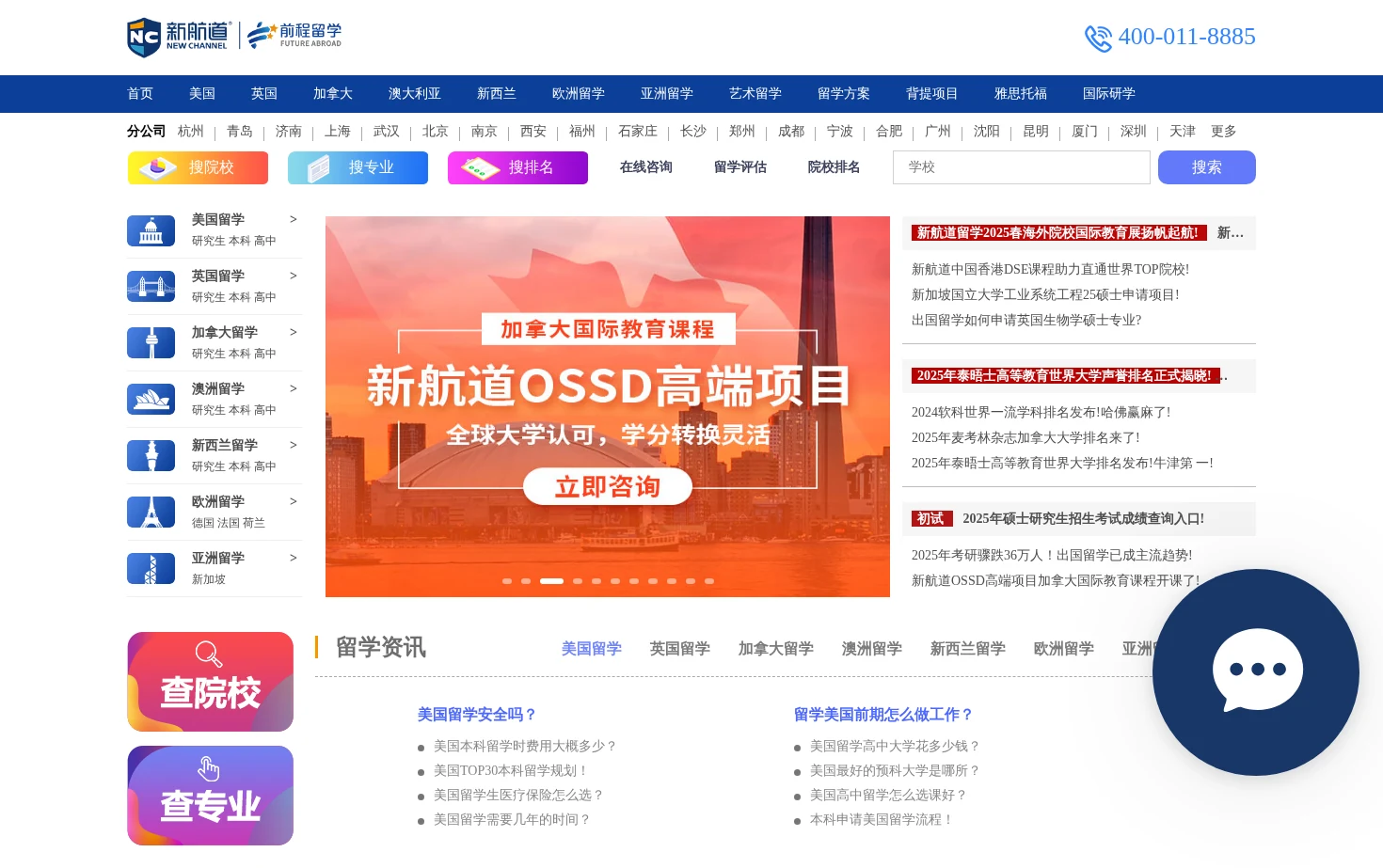Click 立即咨询 on the banner
Screen dimensions: 1383x868
point(608,487)
